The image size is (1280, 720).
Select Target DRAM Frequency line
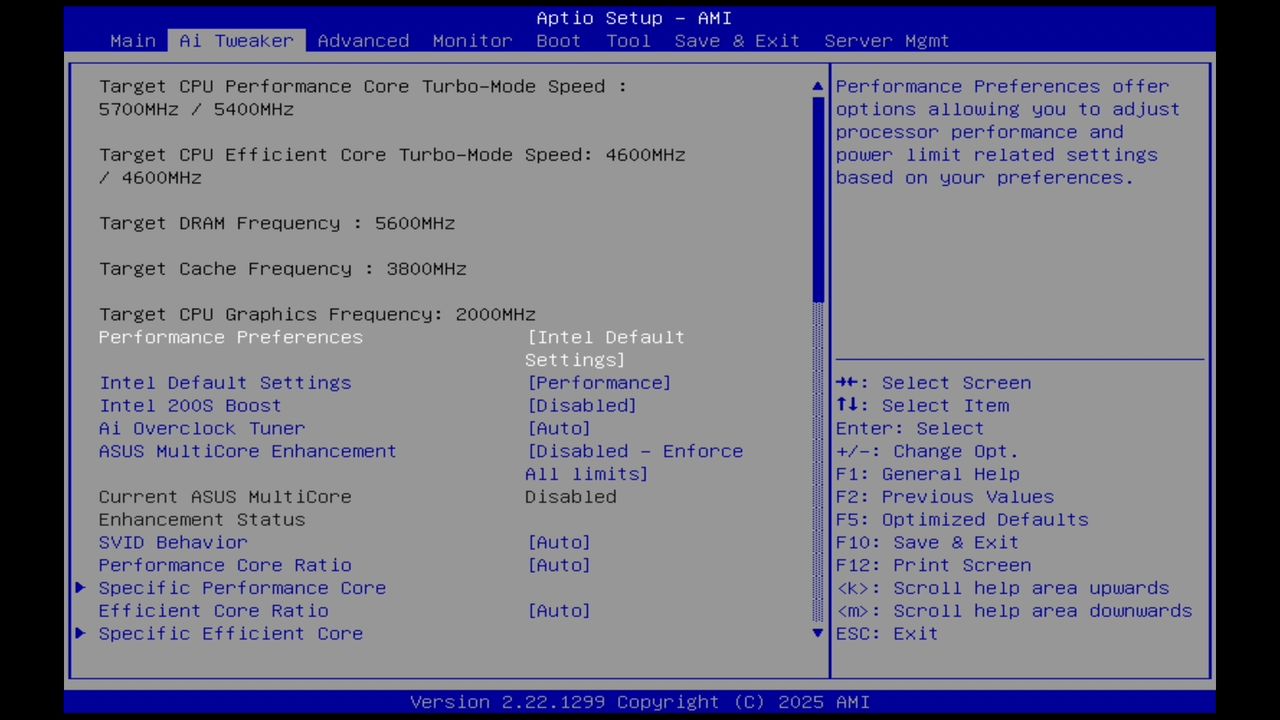pyautogui.click(x=277, y=223)
